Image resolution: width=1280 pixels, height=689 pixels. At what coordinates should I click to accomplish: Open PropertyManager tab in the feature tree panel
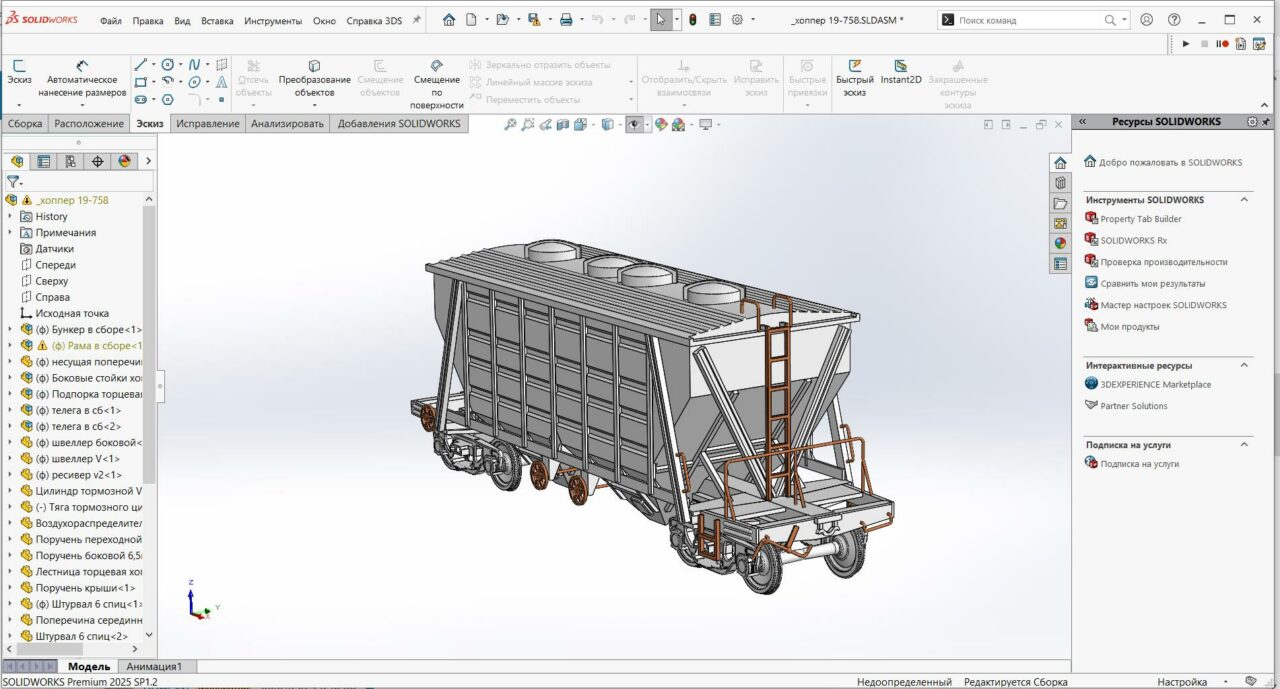pyautogui.click(x=44, y=161)
